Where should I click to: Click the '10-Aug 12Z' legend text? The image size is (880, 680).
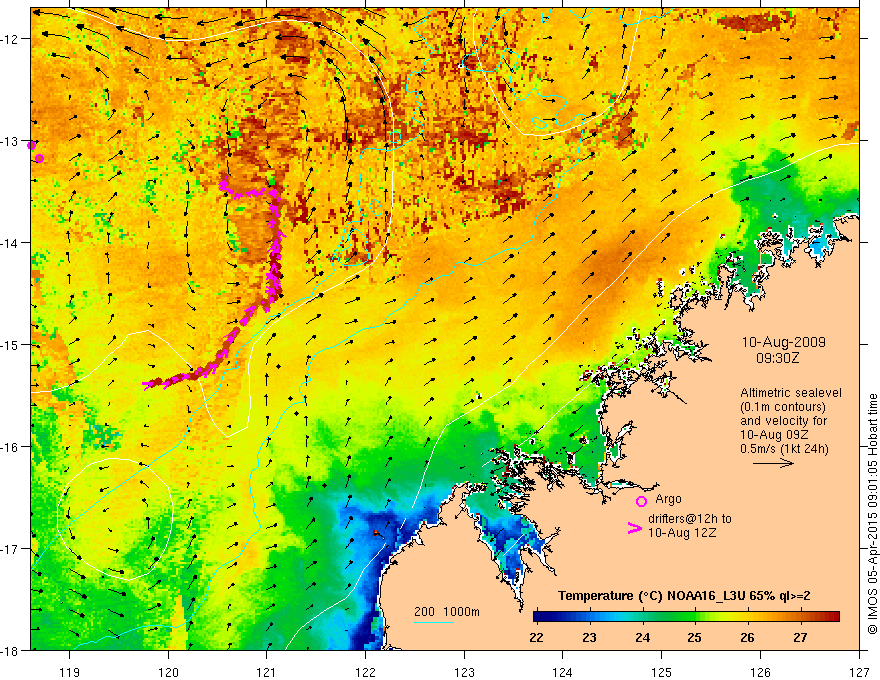(682, 533)
